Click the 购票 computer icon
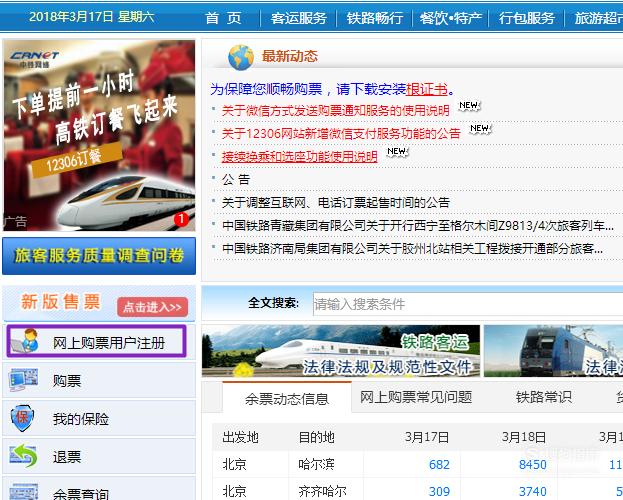The width and height of the screenshot is (623, 500). tap(23, 380)
